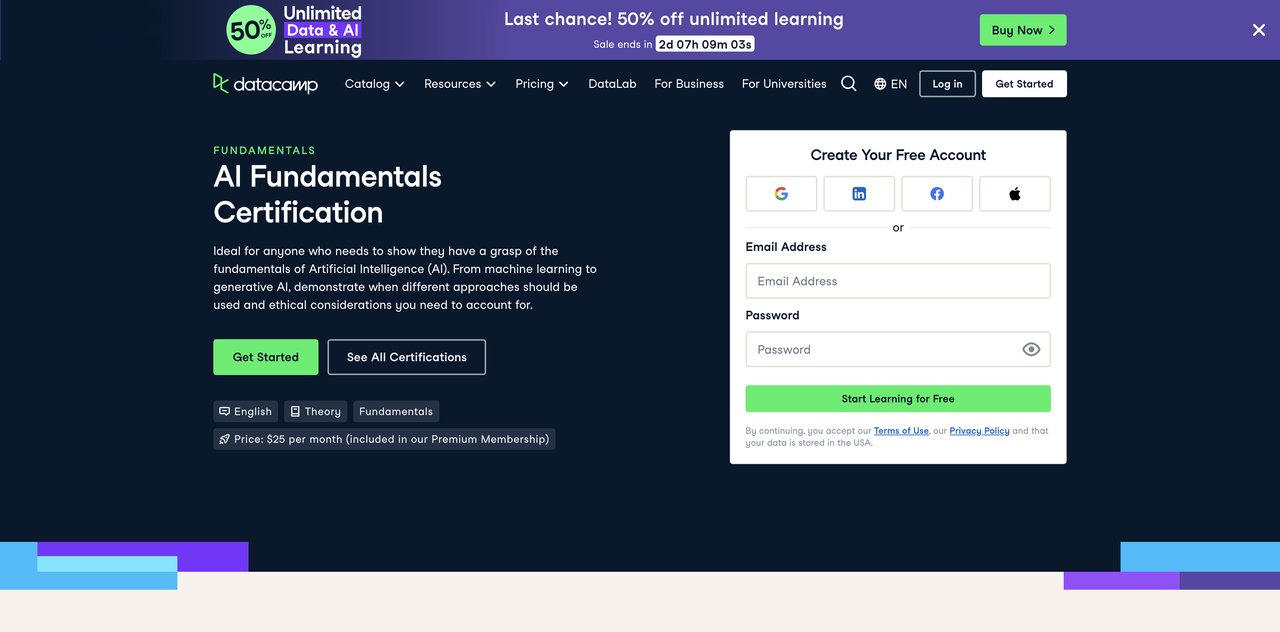Click the Buy Now button

(x=1023, y=30)
